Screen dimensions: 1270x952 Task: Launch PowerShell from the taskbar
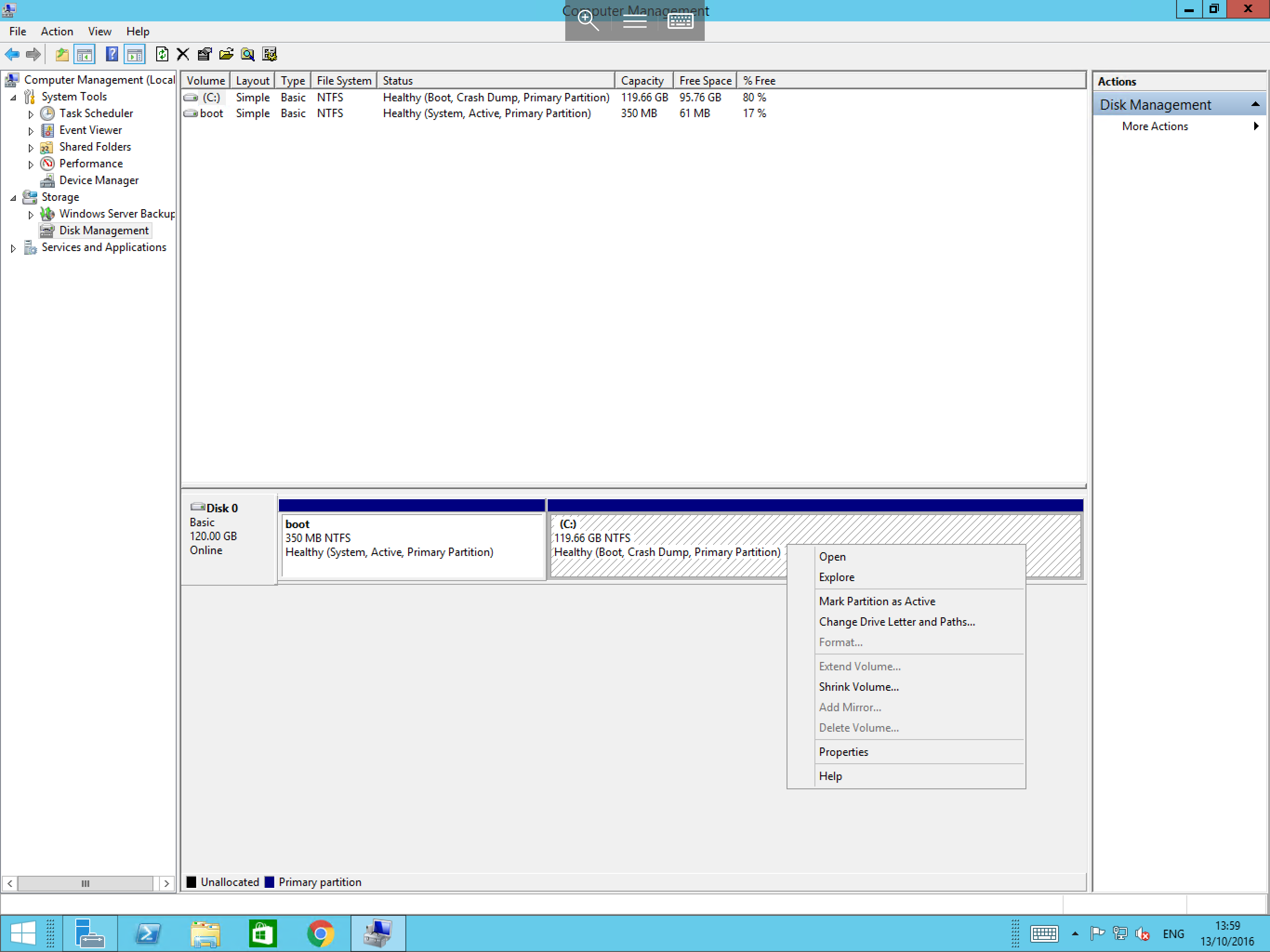pos(147,933)
